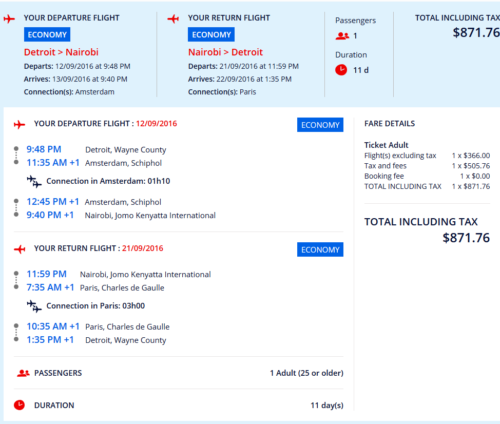Click the clock icon next to DURATION row
Image resolution: width=500 pixels, height=424 pixels.
[19, 405]
